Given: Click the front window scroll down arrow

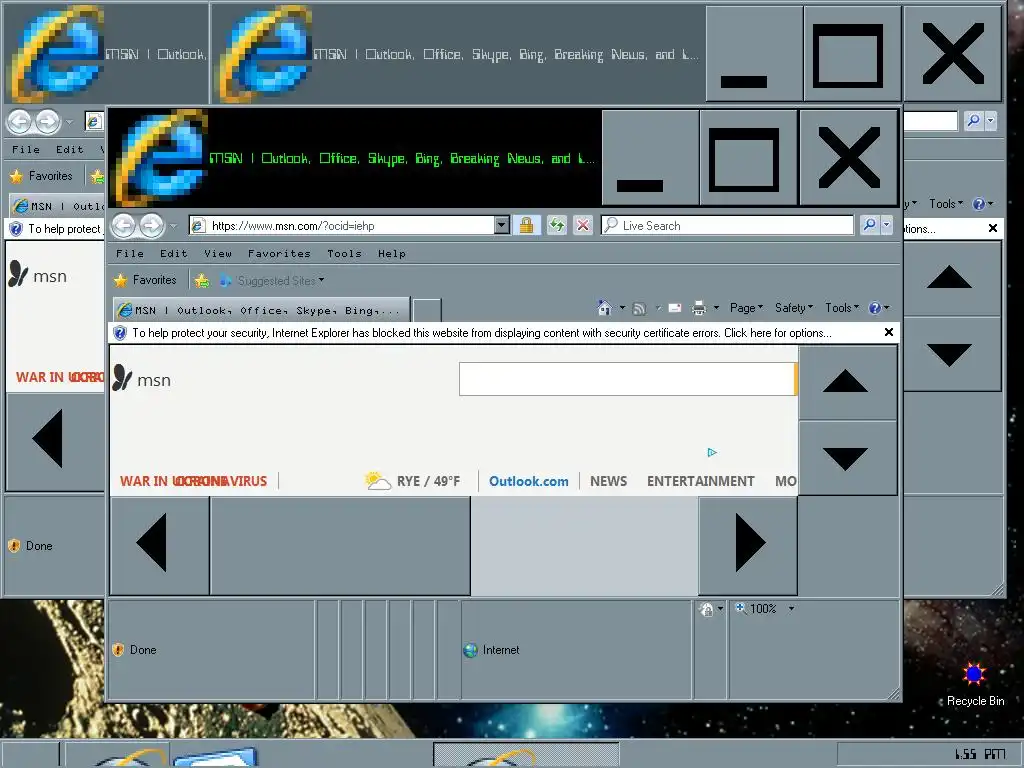Looking at the screenshot, I should point(846,458).
